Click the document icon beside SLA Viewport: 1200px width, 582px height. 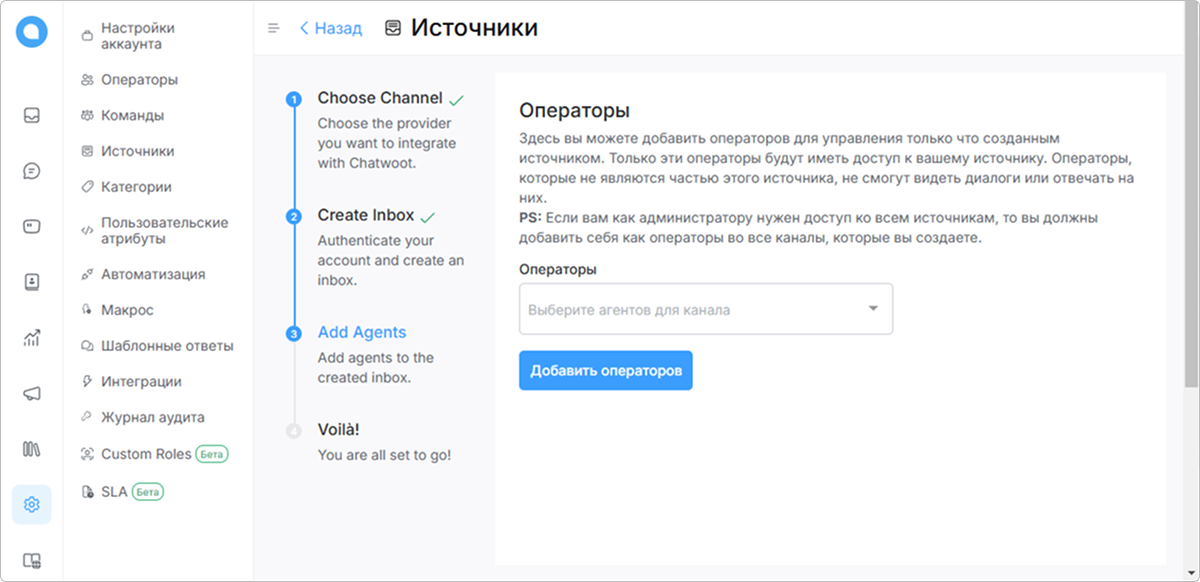(87, 492)
